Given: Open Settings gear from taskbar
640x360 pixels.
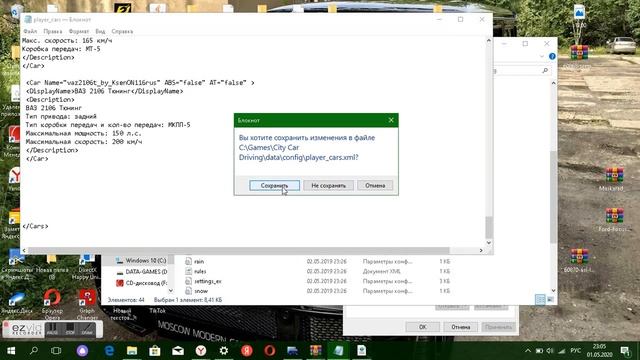Looking at the screenshot, I should [x=224, y=351].
